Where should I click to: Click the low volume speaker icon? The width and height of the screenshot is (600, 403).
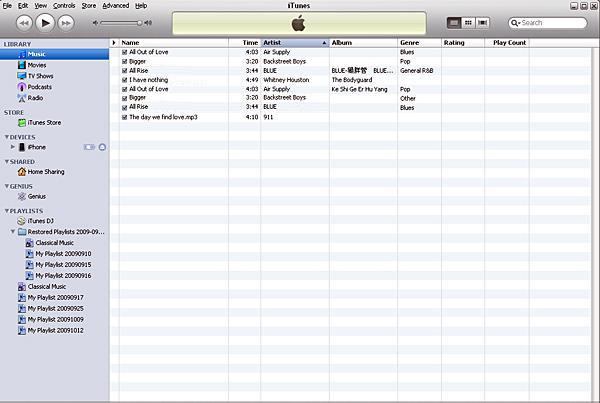tap(95, 23)
